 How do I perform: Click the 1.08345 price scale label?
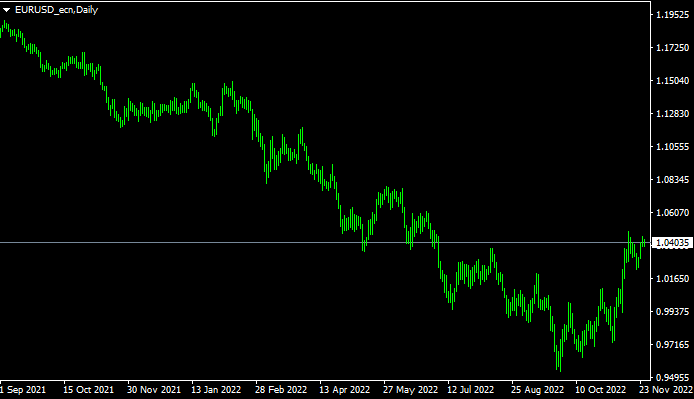pos(673,180)
